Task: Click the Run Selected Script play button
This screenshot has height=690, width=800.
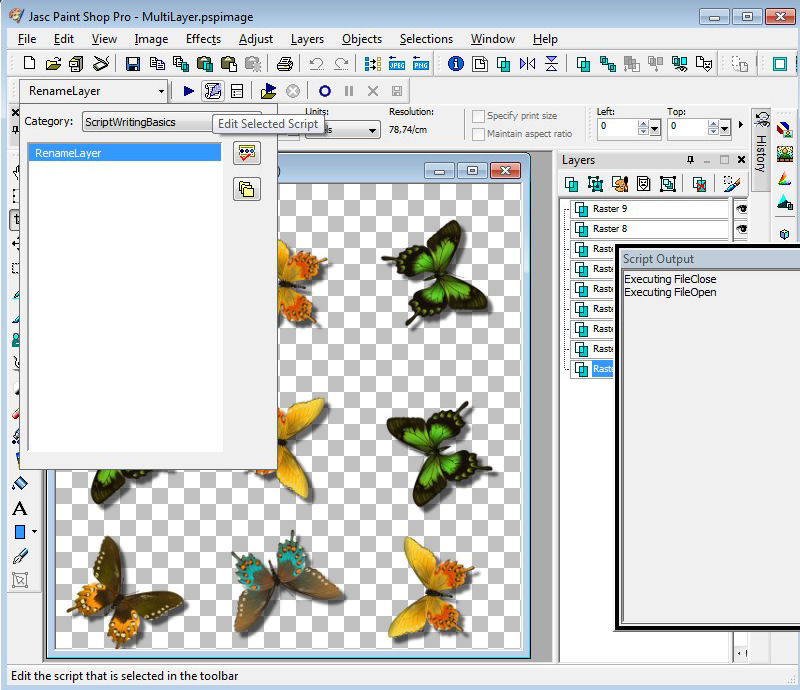Action: pos(189,91)
